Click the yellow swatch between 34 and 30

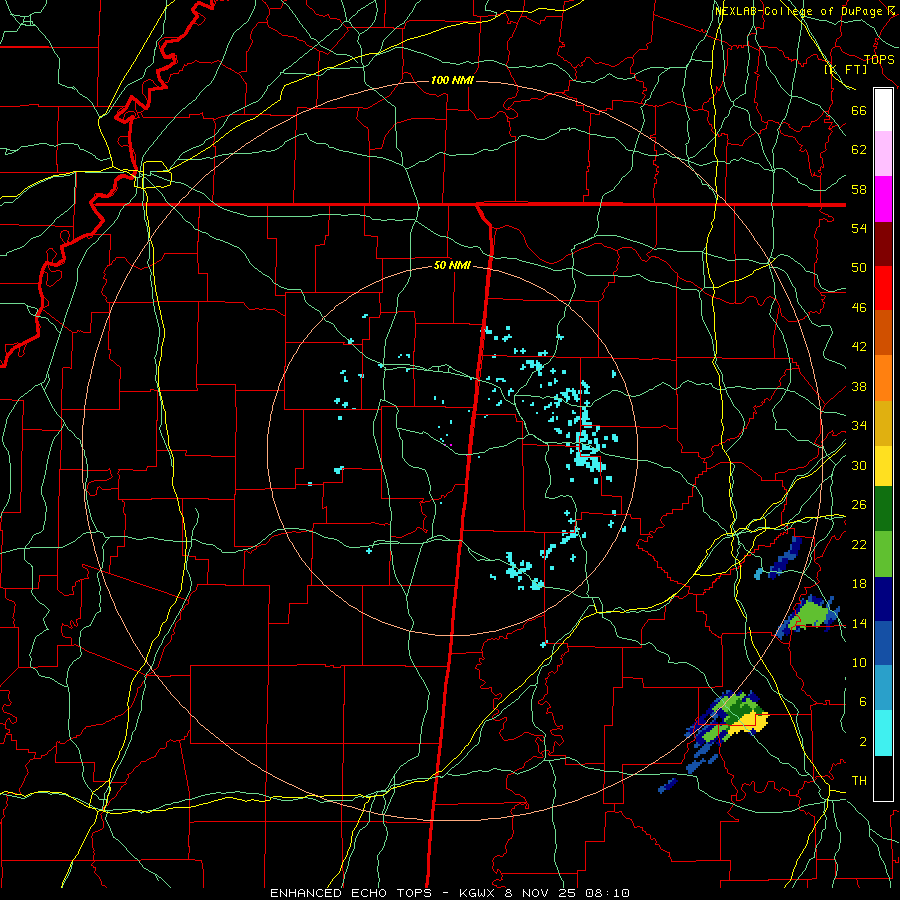[883, 465]
